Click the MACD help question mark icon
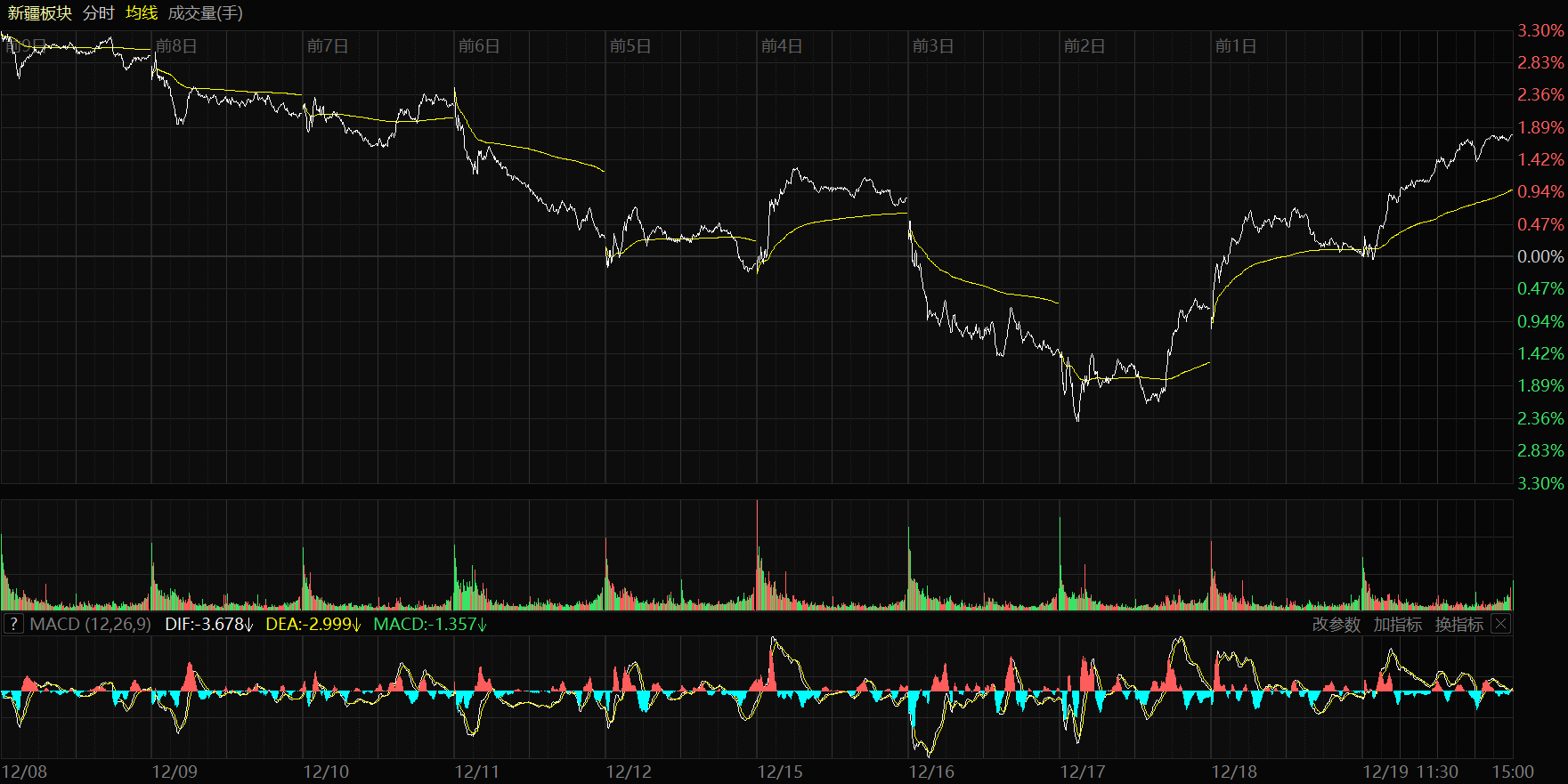The height and width of the screenshot is (784, 1568). point(13,624)
